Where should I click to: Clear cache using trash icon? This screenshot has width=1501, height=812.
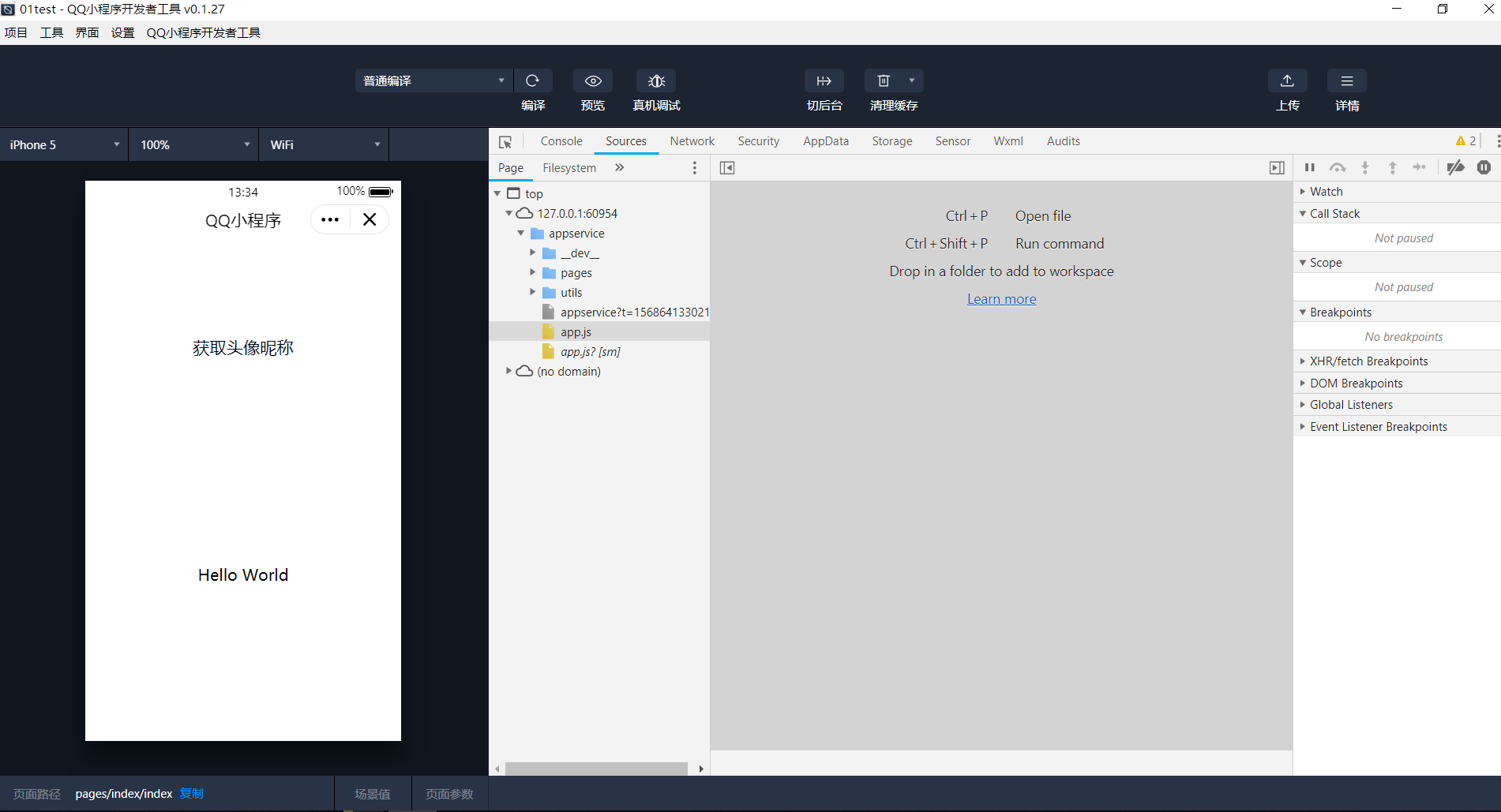pyautogui.click(x=884, y=80)
